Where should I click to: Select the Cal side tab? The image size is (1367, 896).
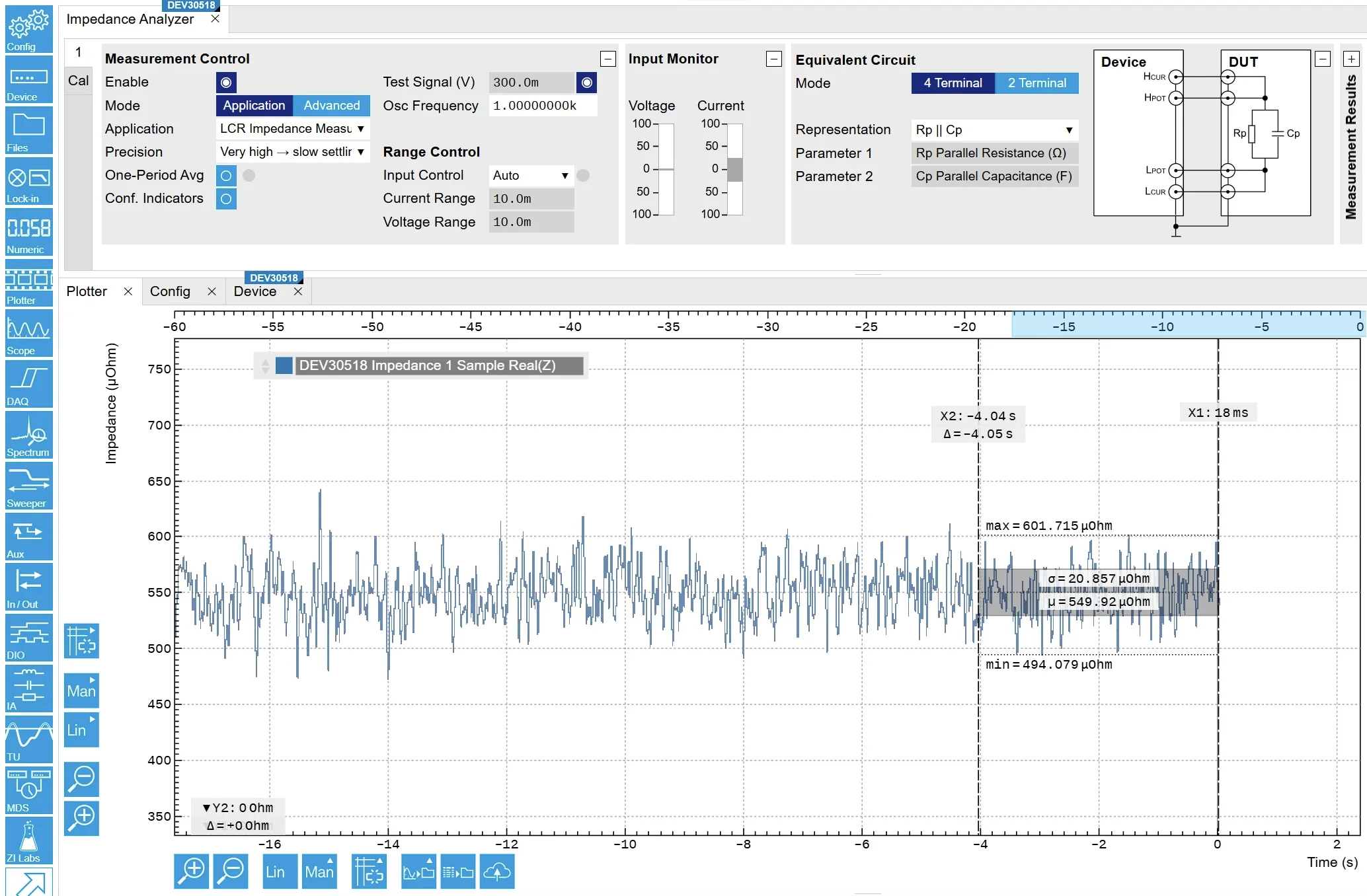coord(78,81)
